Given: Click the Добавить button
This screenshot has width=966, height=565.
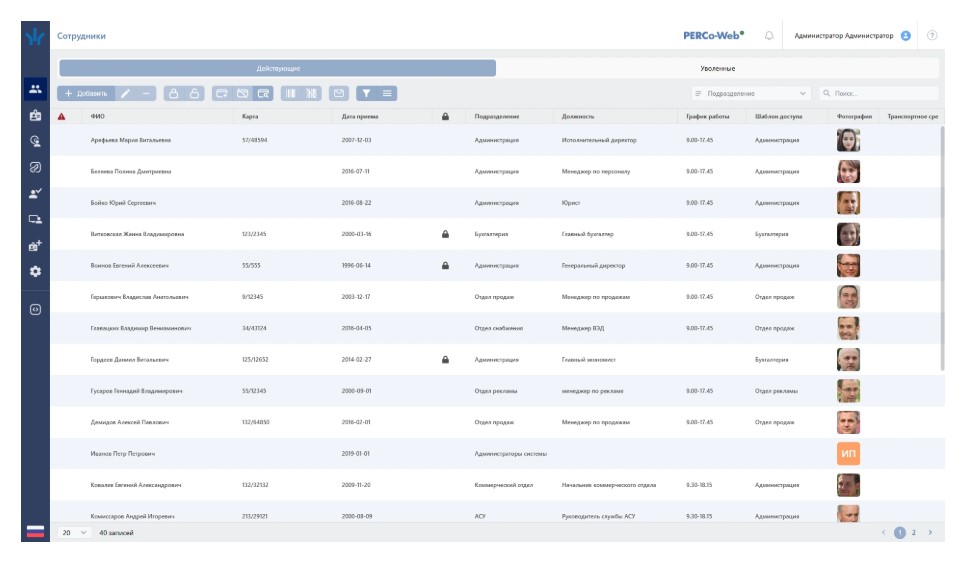Looking at the screenshot, I should [86, 93].
